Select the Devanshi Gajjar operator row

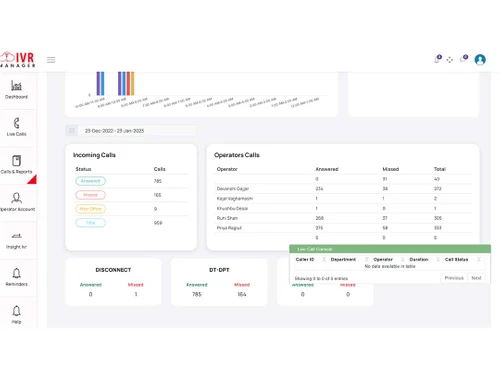coord(343,189)
